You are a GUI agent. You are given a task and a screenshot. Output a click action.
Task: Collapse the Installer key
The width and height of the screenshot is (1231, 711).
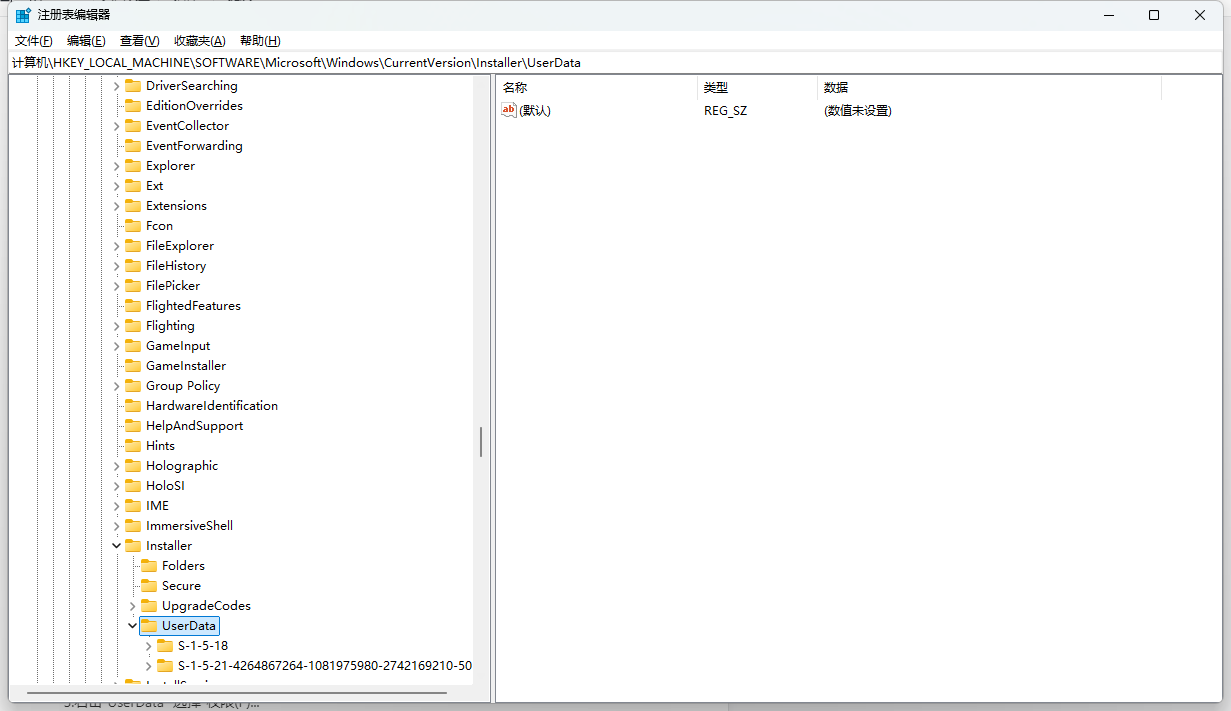click(x=116, y=545)
